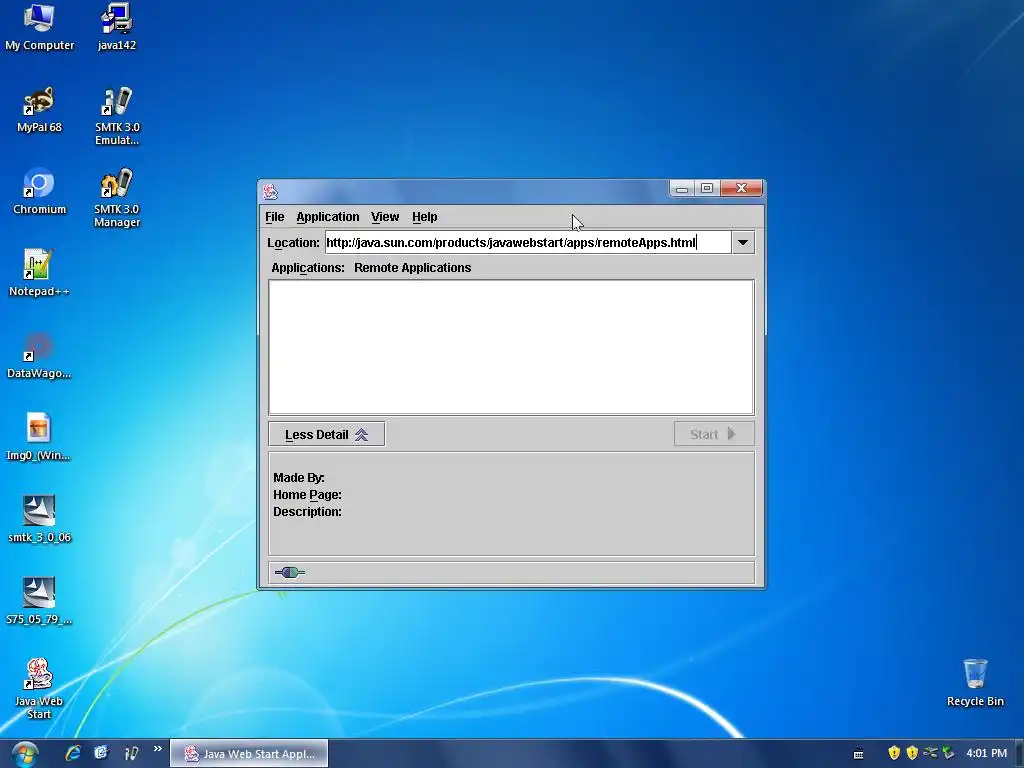Click into the Location URL field
This screenshot has height=768, width=1024.
528,242
